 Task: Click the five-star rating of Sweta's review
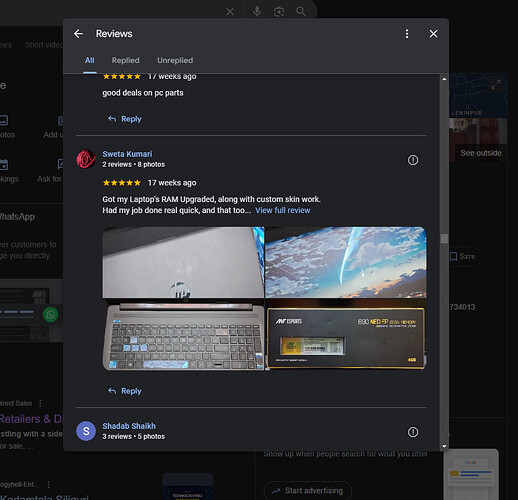point(122,183)
